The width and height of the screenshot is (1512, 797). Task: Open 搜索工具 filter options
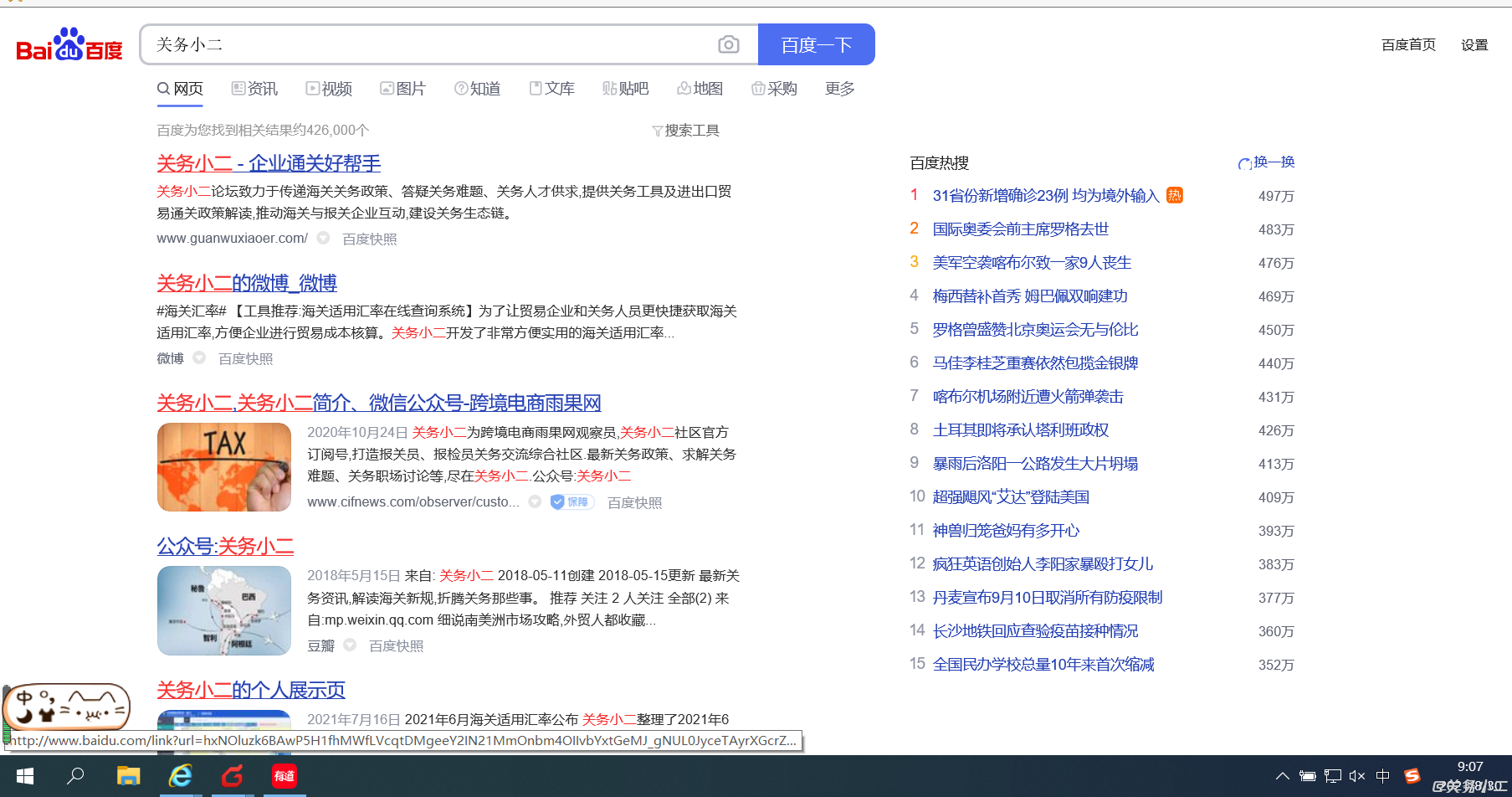(685, 131)
